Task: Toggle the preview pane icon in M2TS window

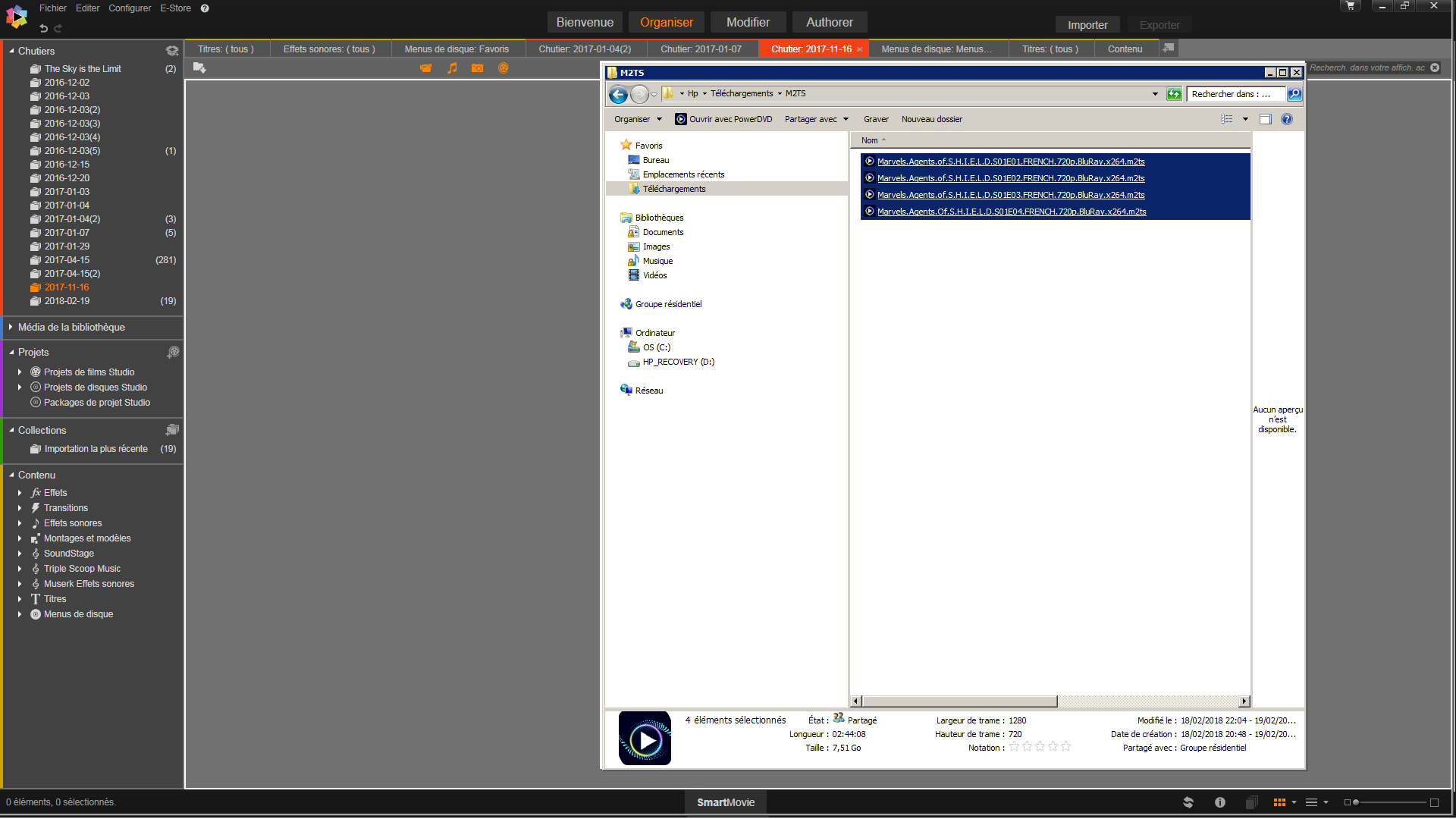Action: pos(1265,119)
